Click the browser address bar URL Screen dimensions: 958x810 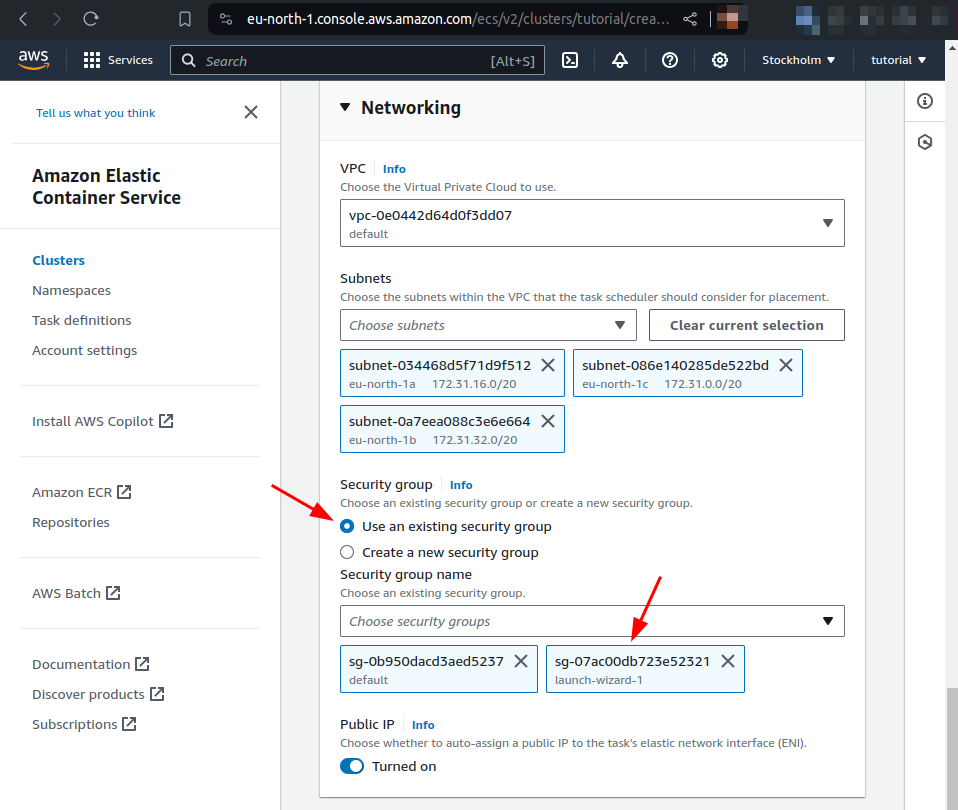[x=458, y=20]
